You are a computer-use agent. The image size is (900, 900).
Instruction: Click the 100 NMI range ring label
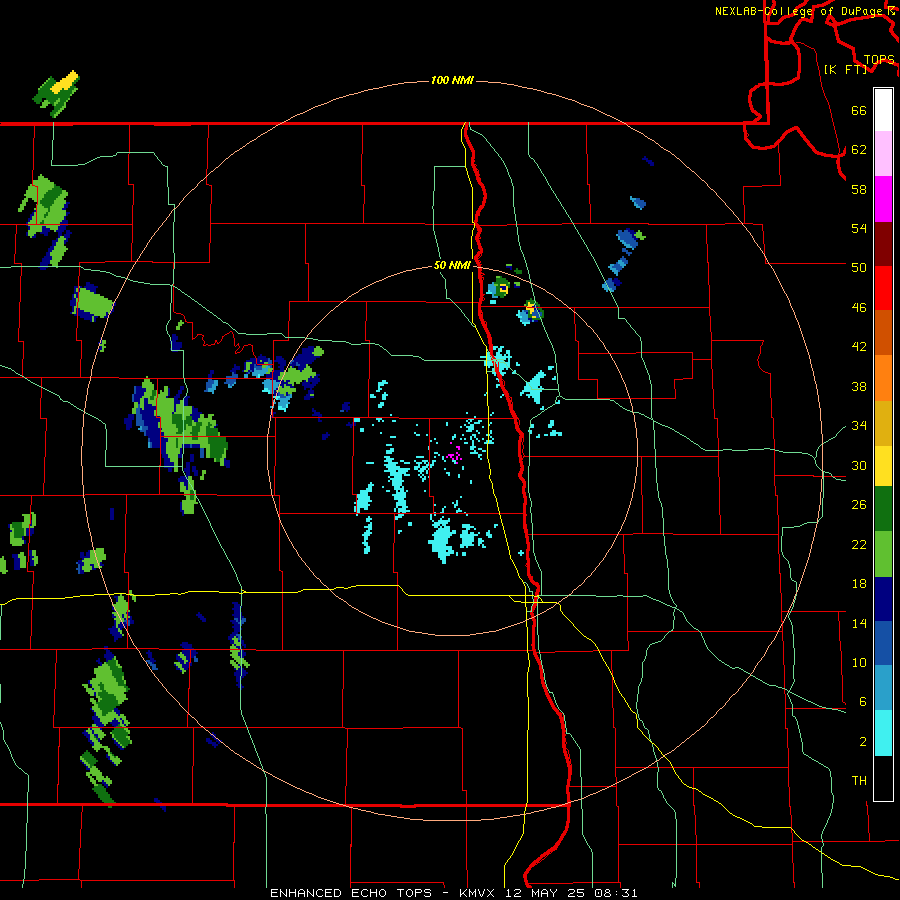coord(452,80)
